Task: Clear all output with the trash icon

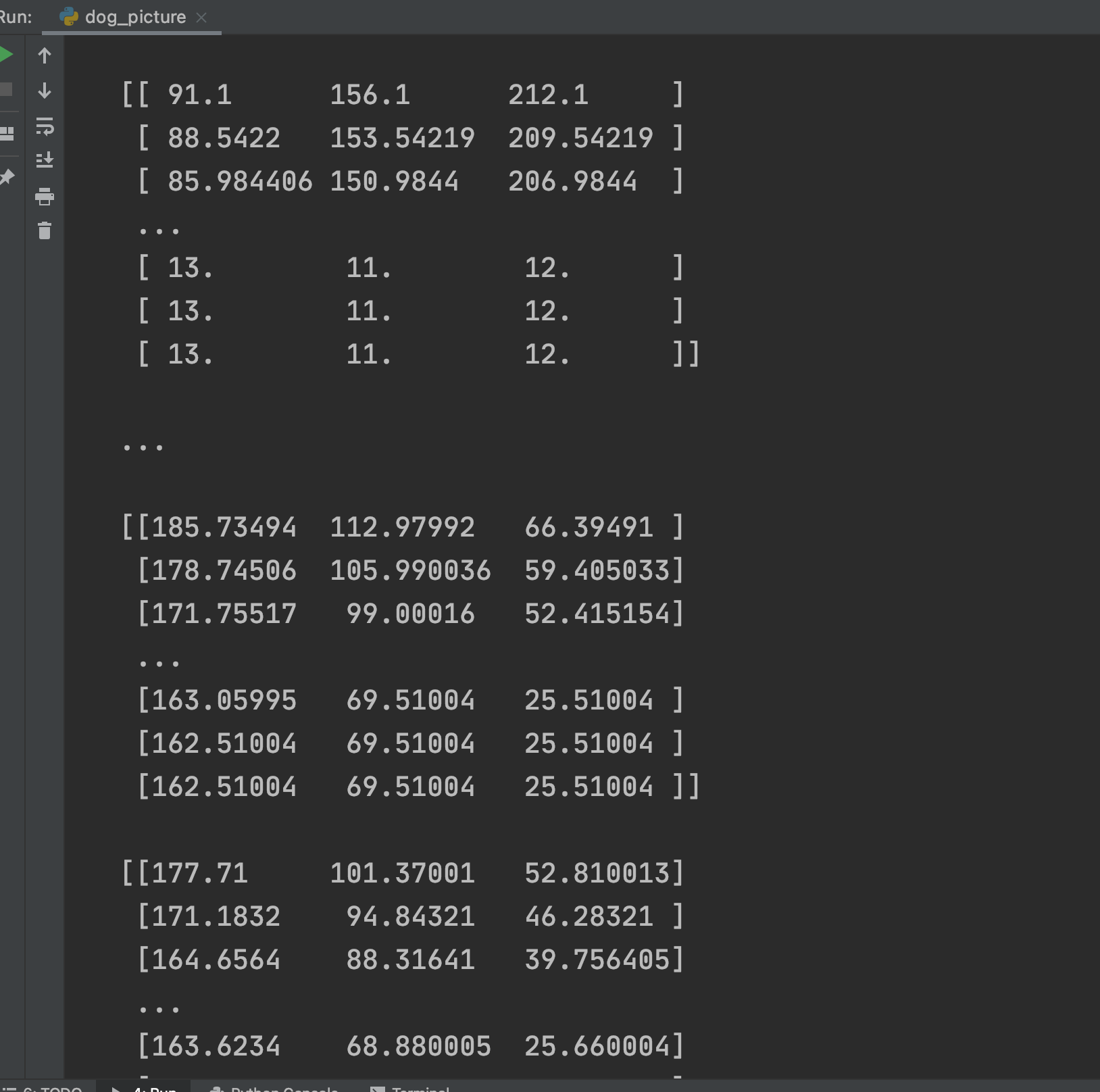Action: tap(45, 231)
